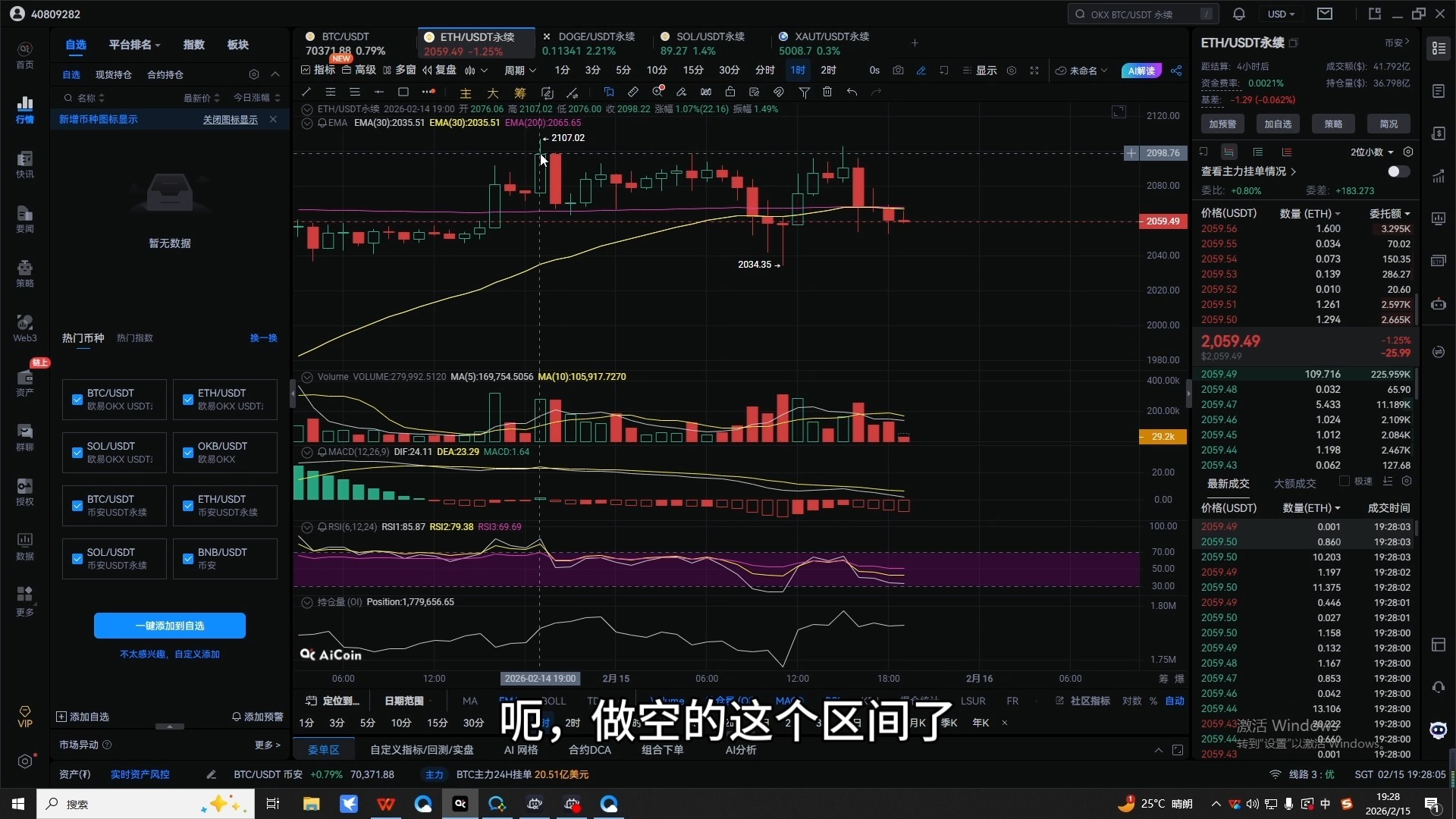The image size is (1456, 819).
Task: Click the chart maximize icon near the 2120 price
Action: tap(1119, 111)
